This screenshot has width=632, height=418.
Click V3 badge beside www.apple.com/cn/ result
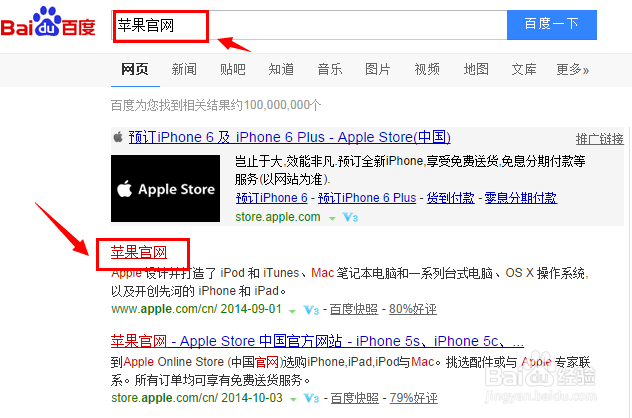[x=311, y=310]
